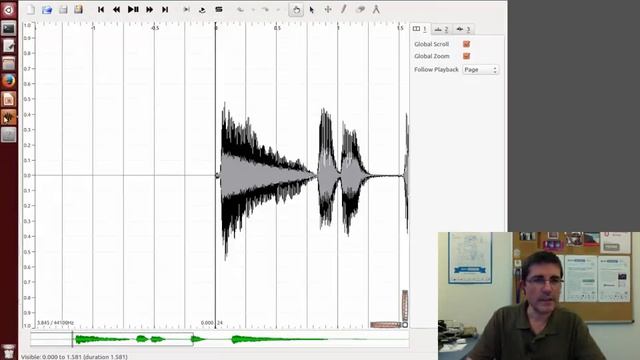
Task: Click the 'Global Scroll' label
Action: click(431, 44)
